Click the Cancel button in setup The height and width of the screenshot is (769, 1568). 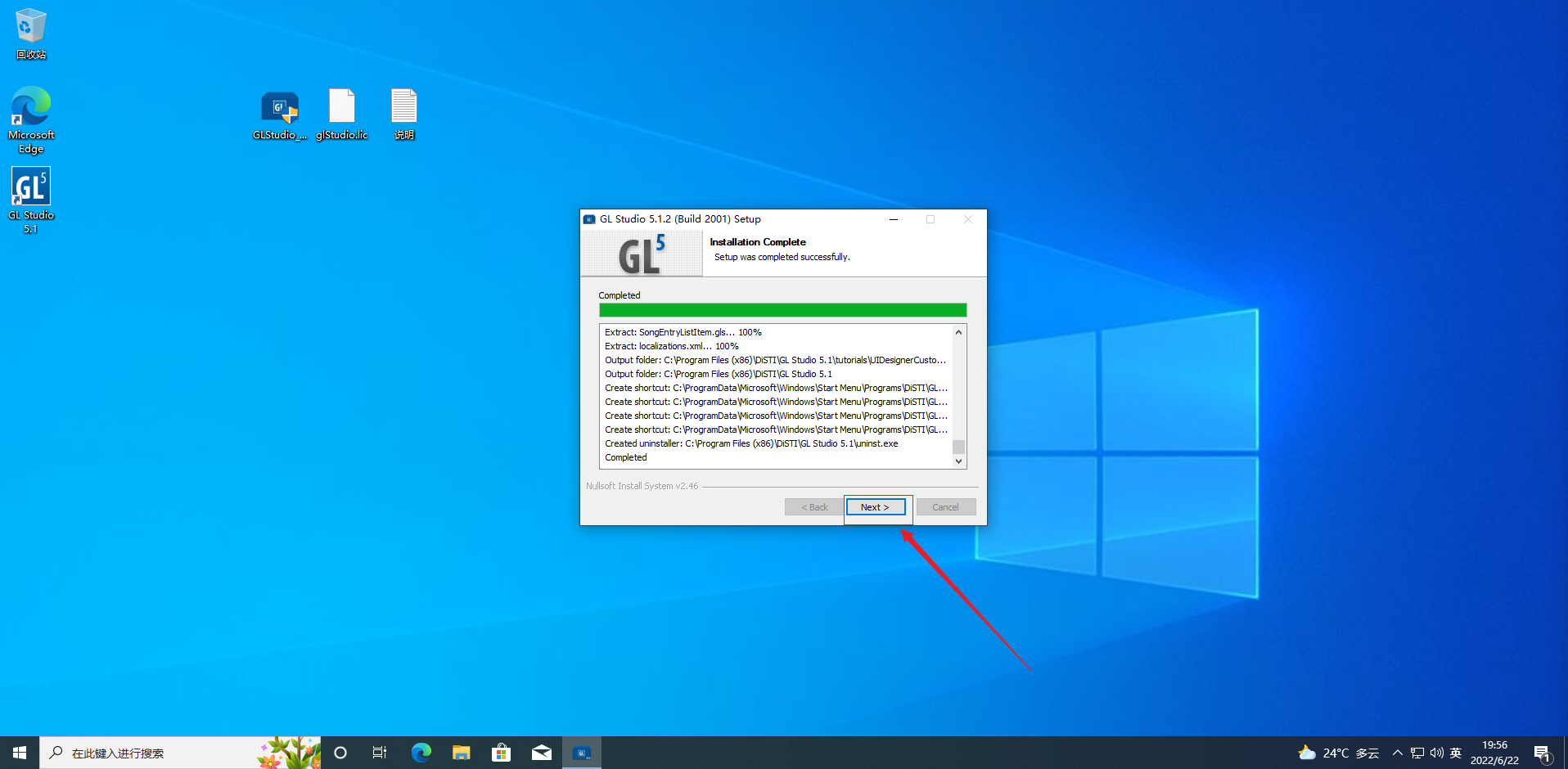(946, 507)
